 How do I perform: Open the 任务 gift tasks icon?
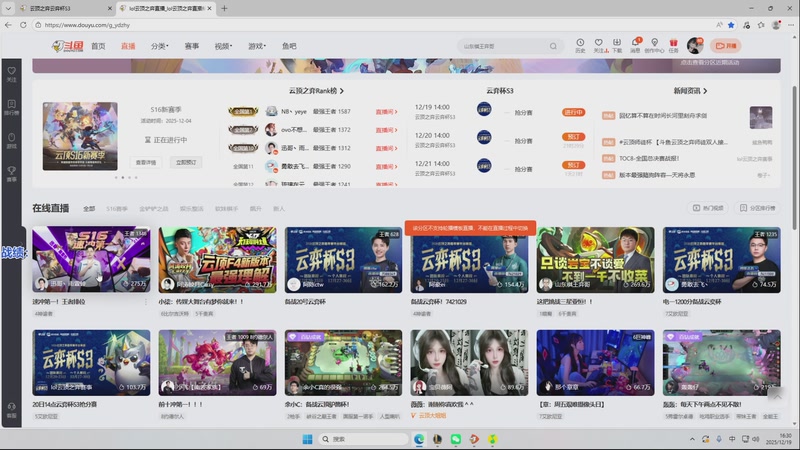coord(673,45)
